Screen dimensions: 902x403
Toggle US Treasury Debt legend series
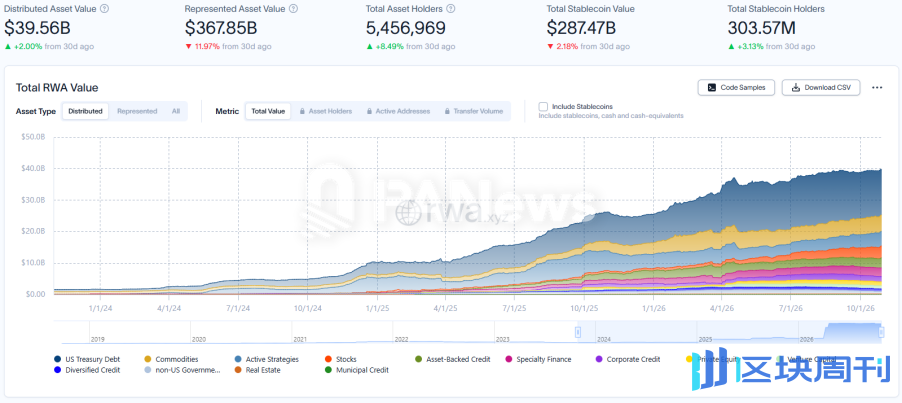pos(85,359)
